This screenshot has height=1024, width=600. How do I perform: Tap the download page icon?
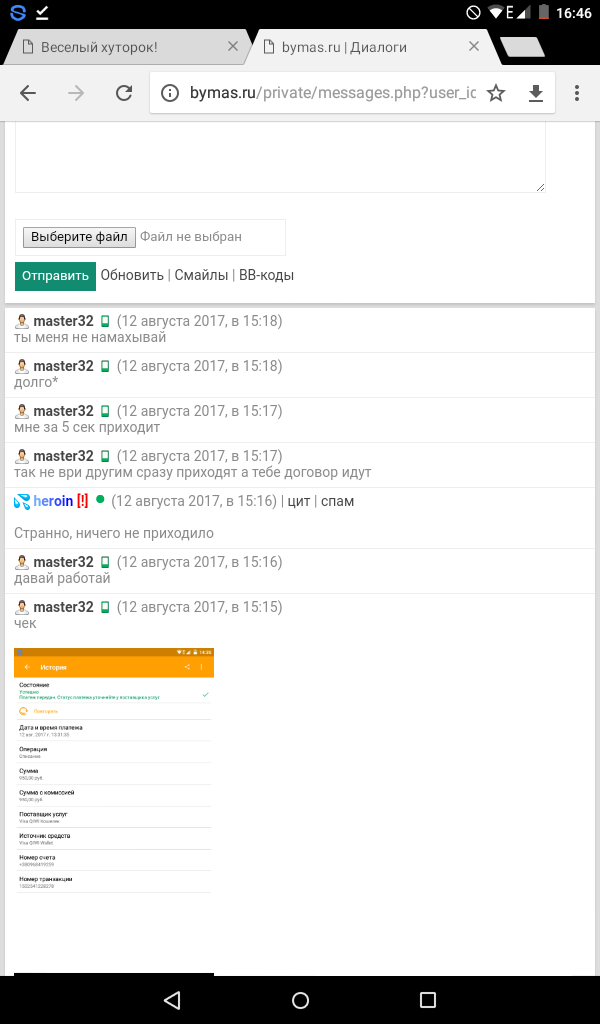click(536, 93)
